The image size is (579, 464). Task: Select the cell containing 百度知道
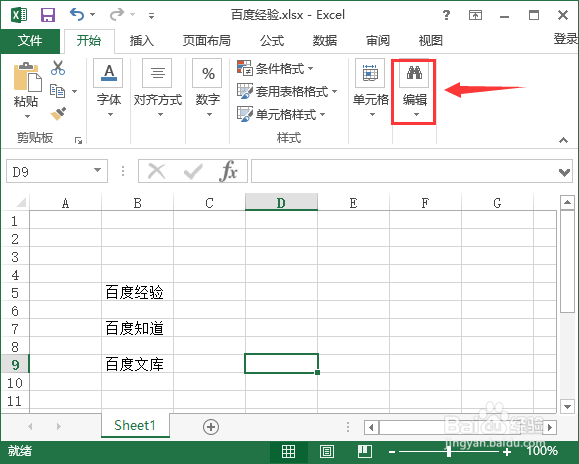[137, 328]
